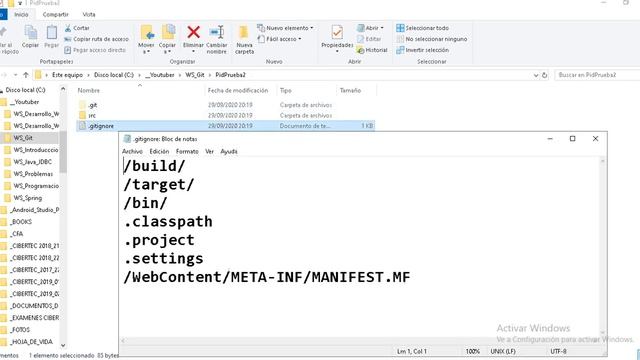The image size is (640, 360).
Task: Select the .gitignore file row
Action: coord(225,126)
